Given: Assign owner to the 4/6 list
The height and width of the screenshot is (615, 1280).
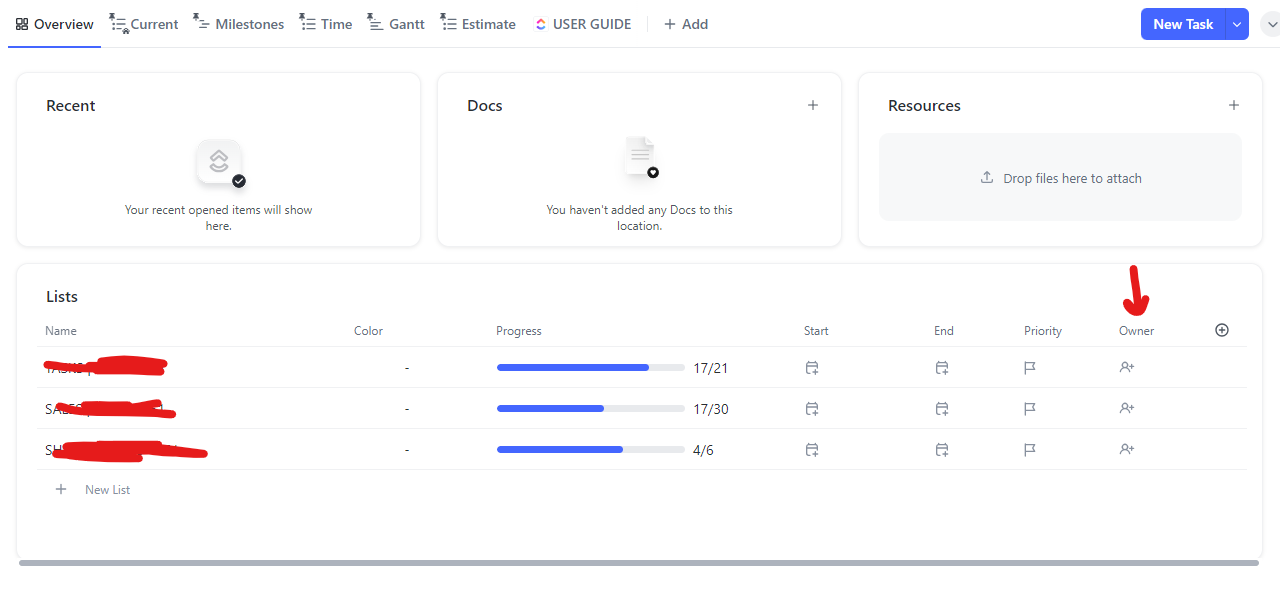Looking at the screenshot, I should tap(1127, 450).
